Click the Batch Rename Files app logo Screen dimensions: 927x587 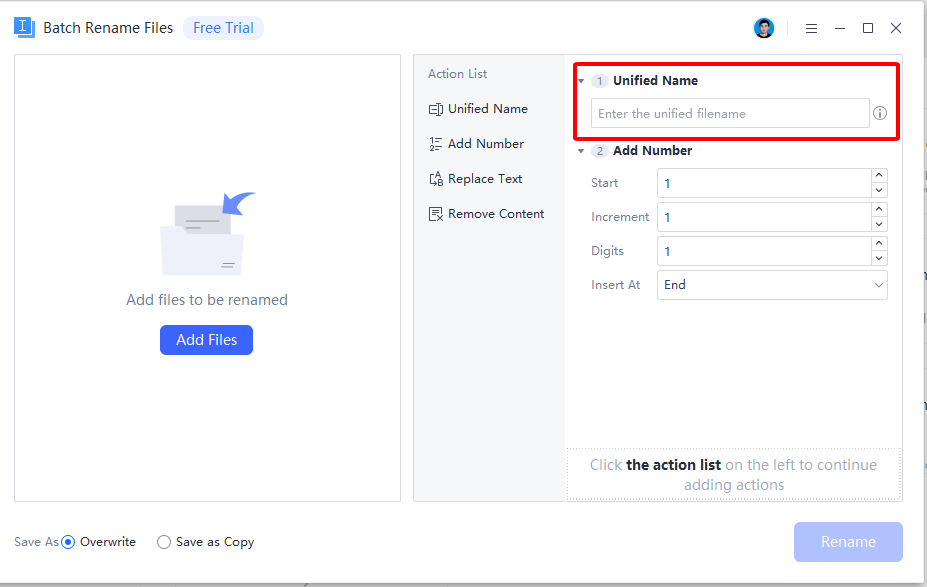23,27
